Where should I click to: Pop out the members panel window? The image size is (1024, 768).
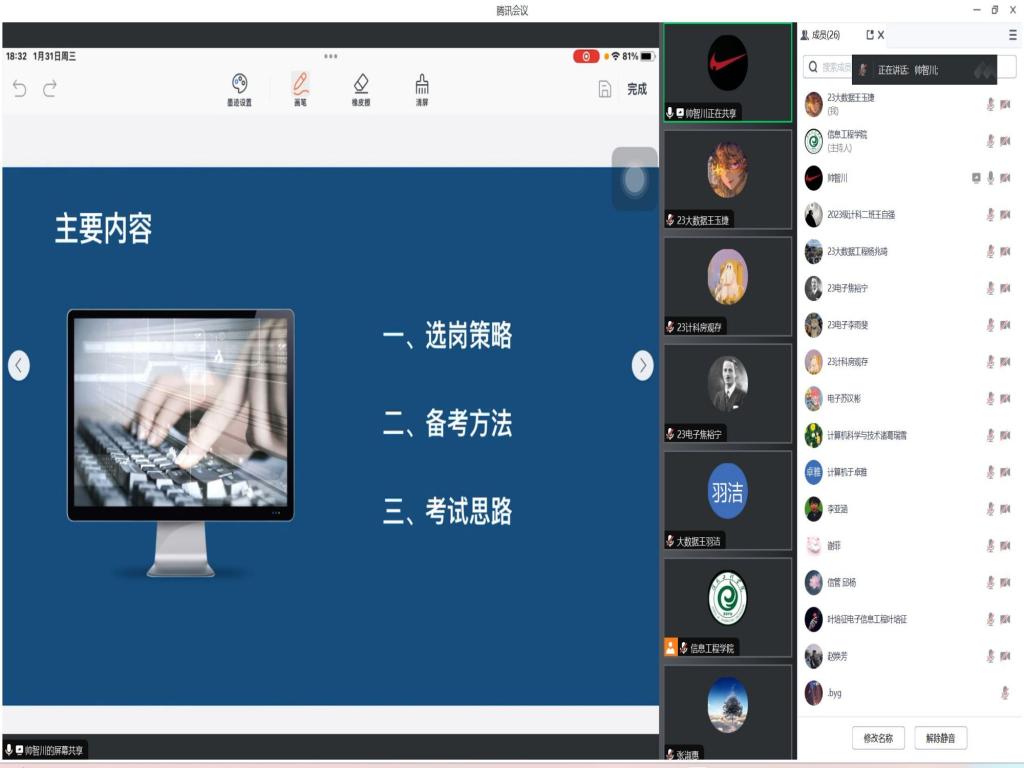[869, 35]
